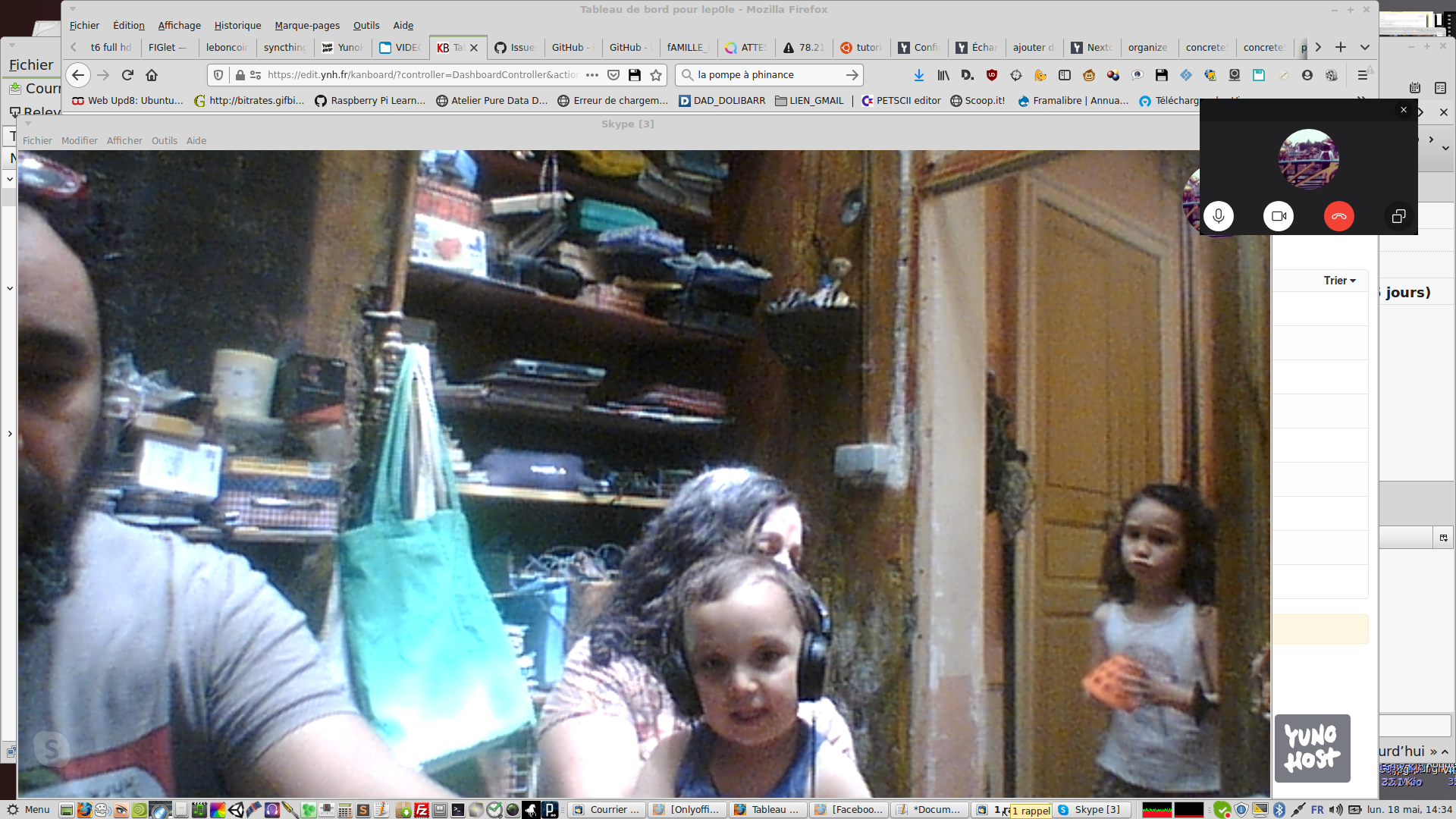Viewport: 1456px width, 819px height.
Task: Click the pop-out window icon in call overlay
Action: click(x=1398, y=216)
